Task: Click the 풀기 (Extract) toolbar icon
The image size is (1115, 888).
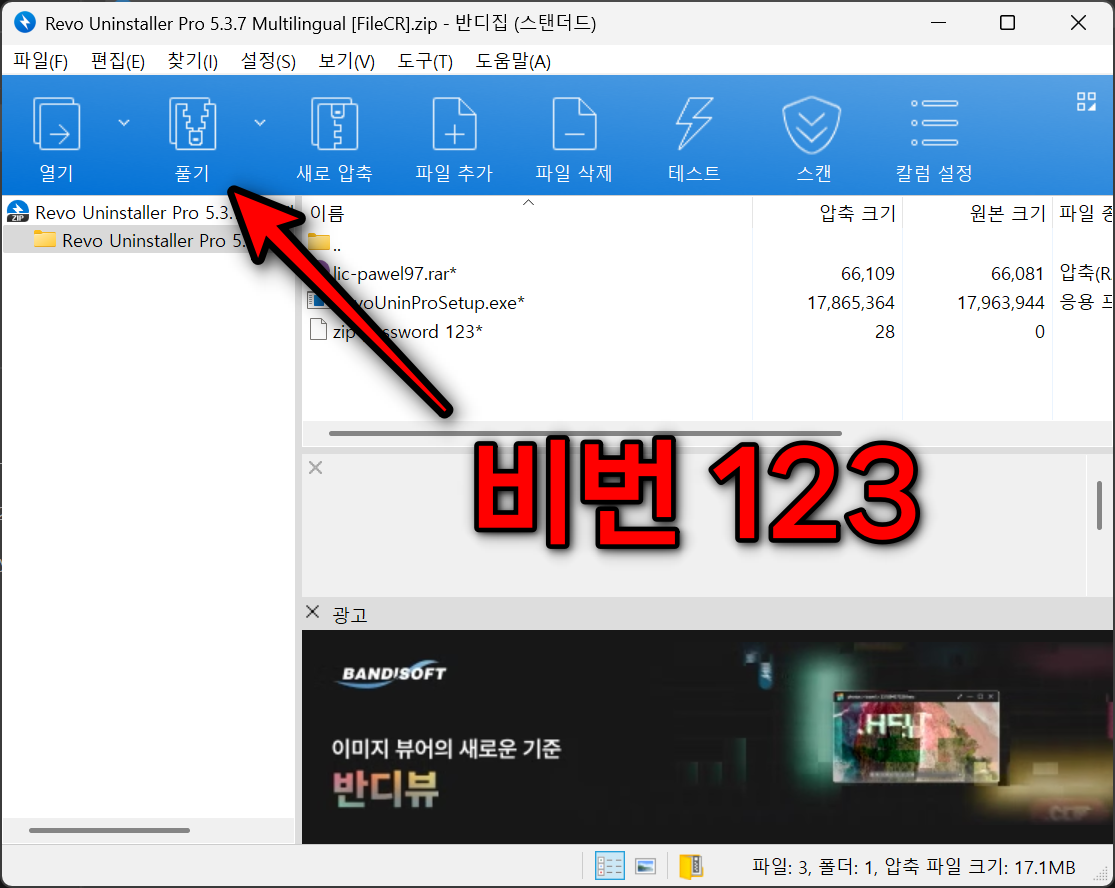Action: tap(192, 124)
